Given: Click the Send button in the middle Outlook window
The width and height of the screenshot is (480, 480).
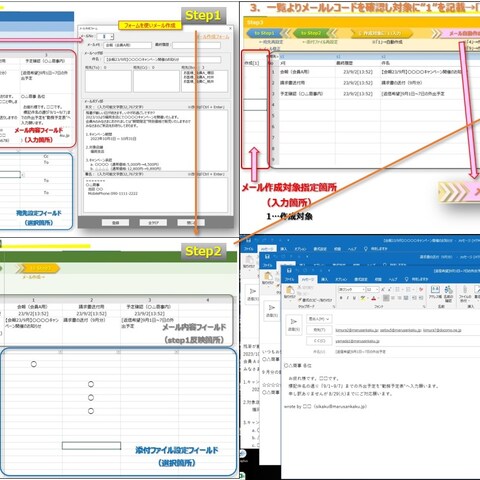Looking at the screenshot, I should click(x=271, y=310).
